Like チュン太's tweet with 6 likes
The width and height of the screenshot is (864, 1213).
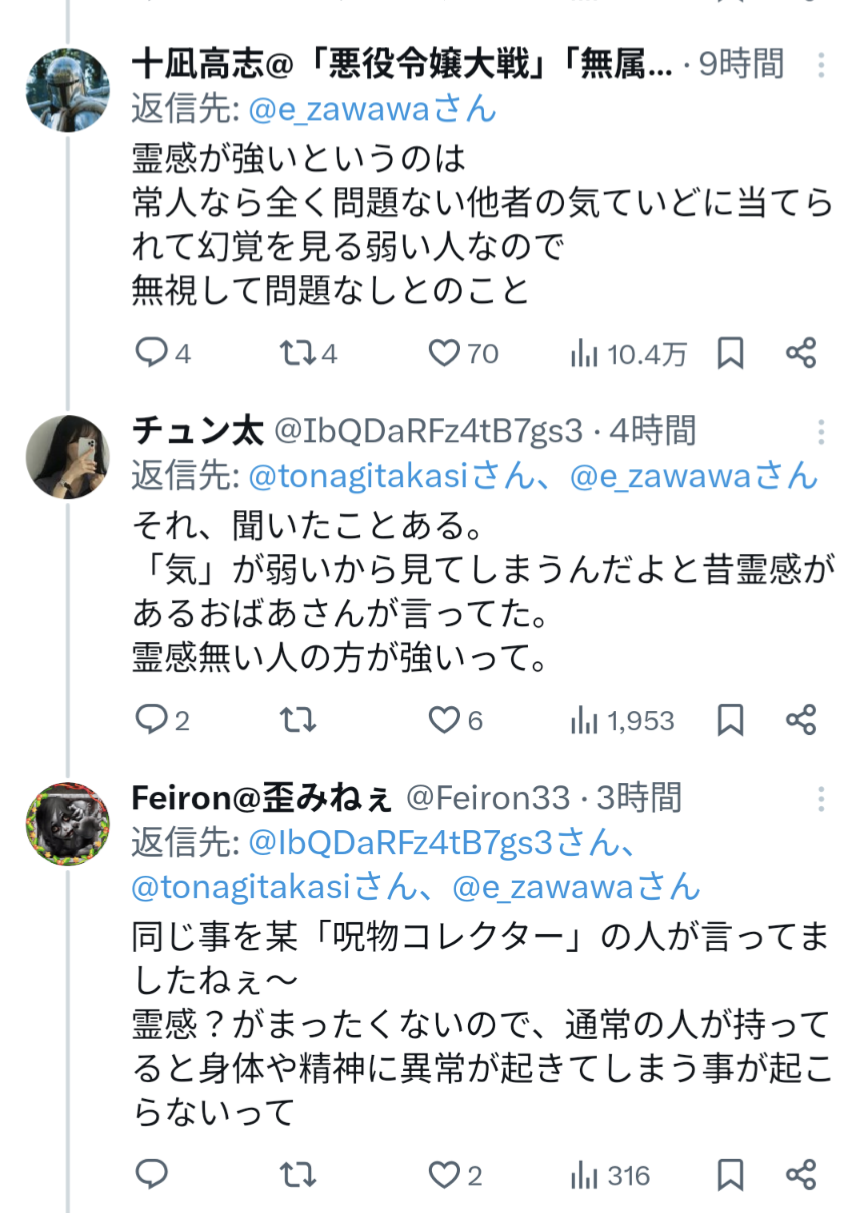pos(444,719)
